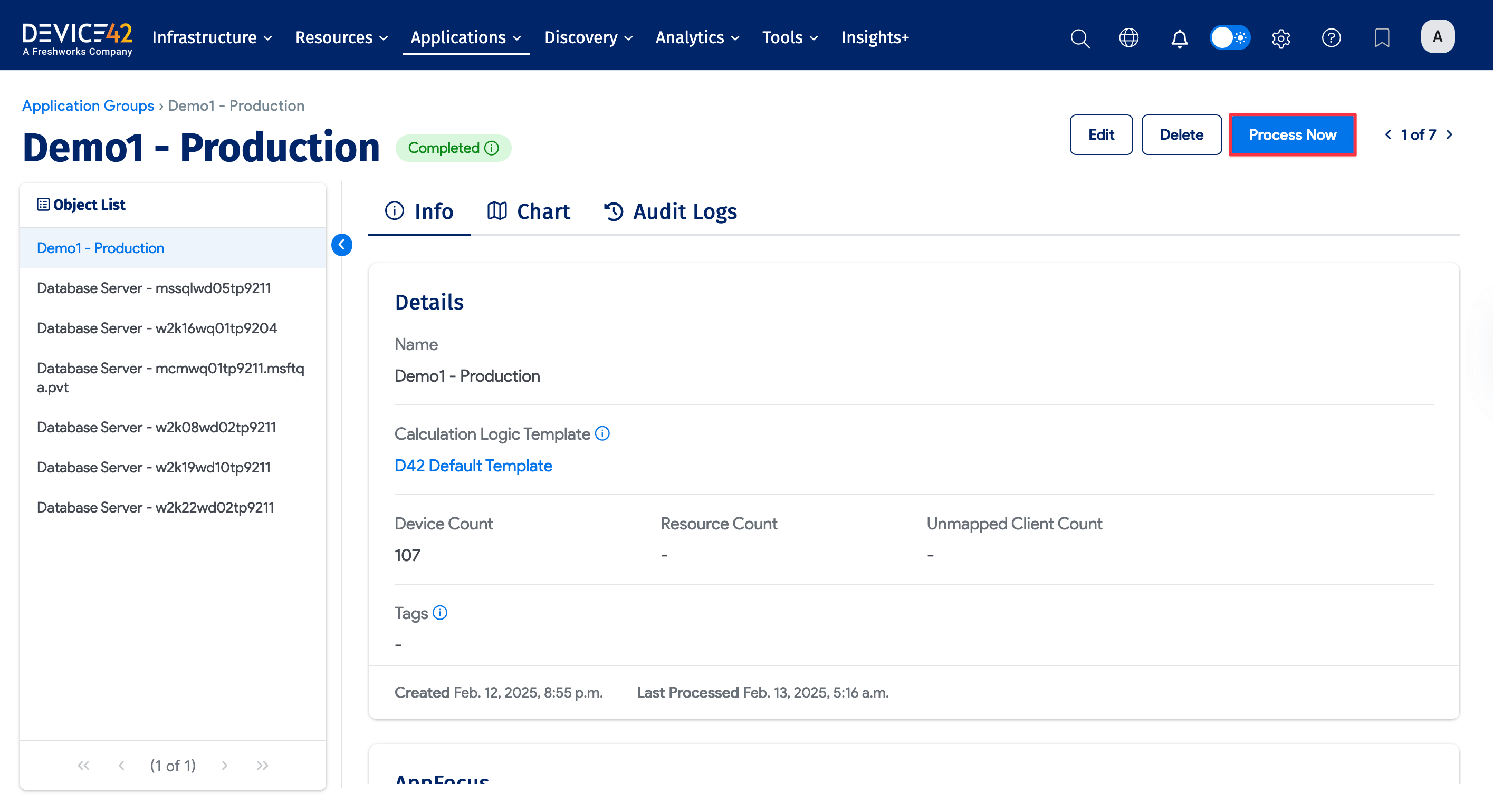Open the D42 Default Template link

click(473, 465)
